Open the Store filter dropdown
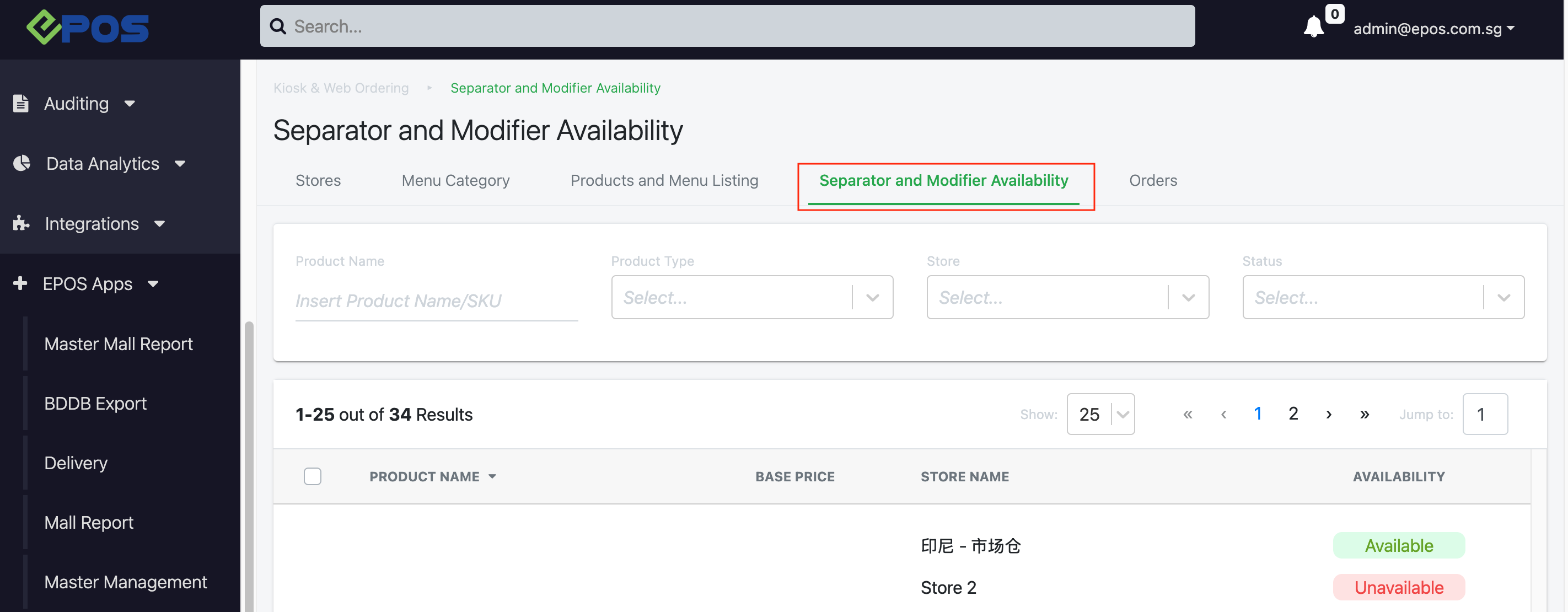 coord(1067,297)
